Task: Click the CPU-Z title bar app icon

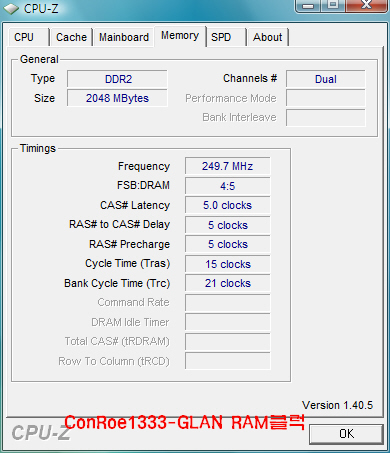Action: point(11,9)
